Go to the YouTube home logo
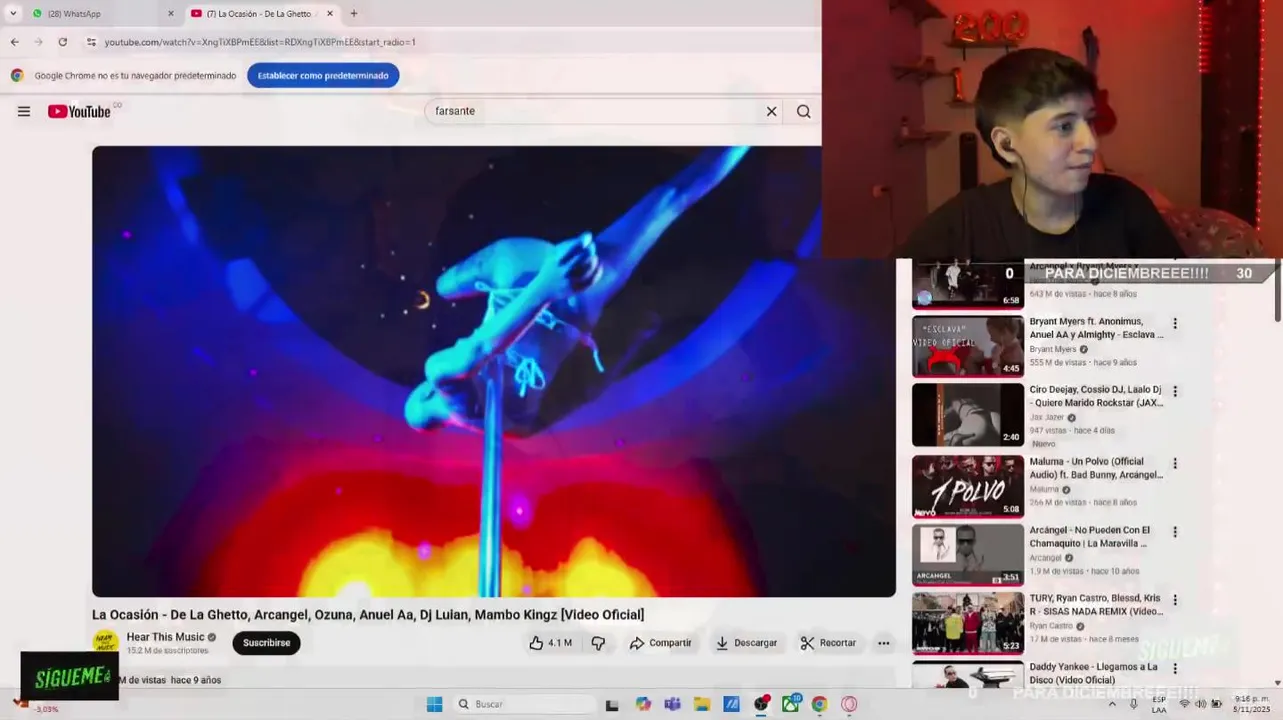The image size is (1283, 720). [79, 111]
